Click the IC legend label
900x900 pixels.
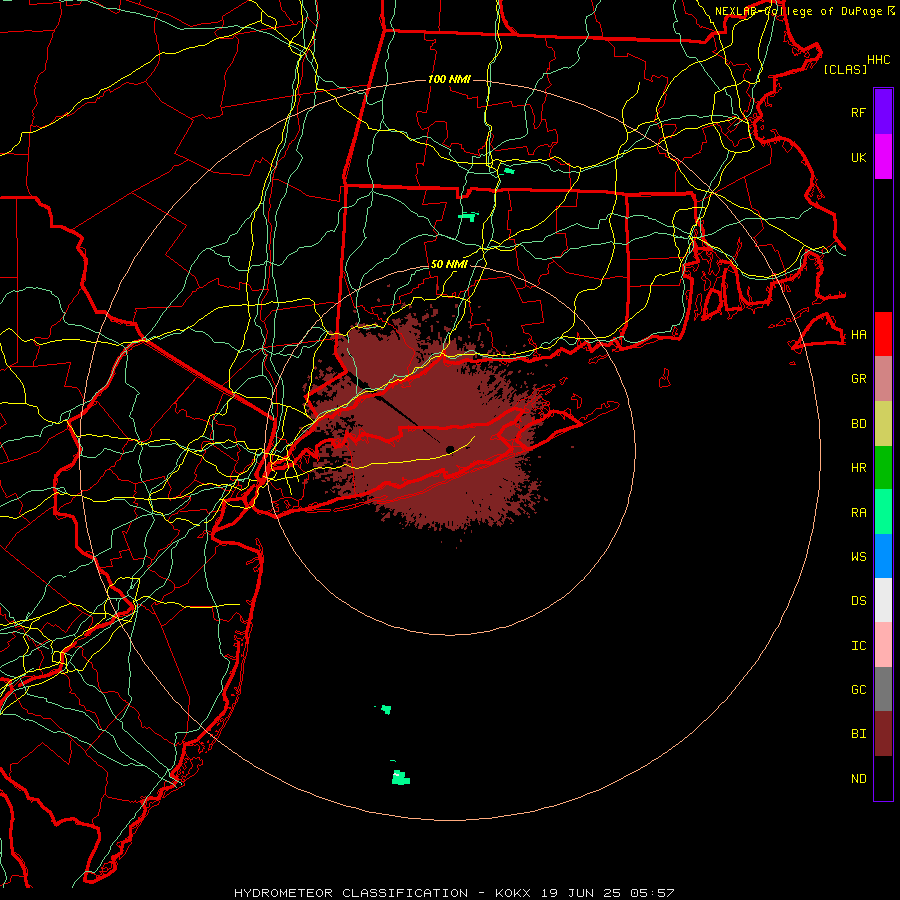tap(859, 646)
